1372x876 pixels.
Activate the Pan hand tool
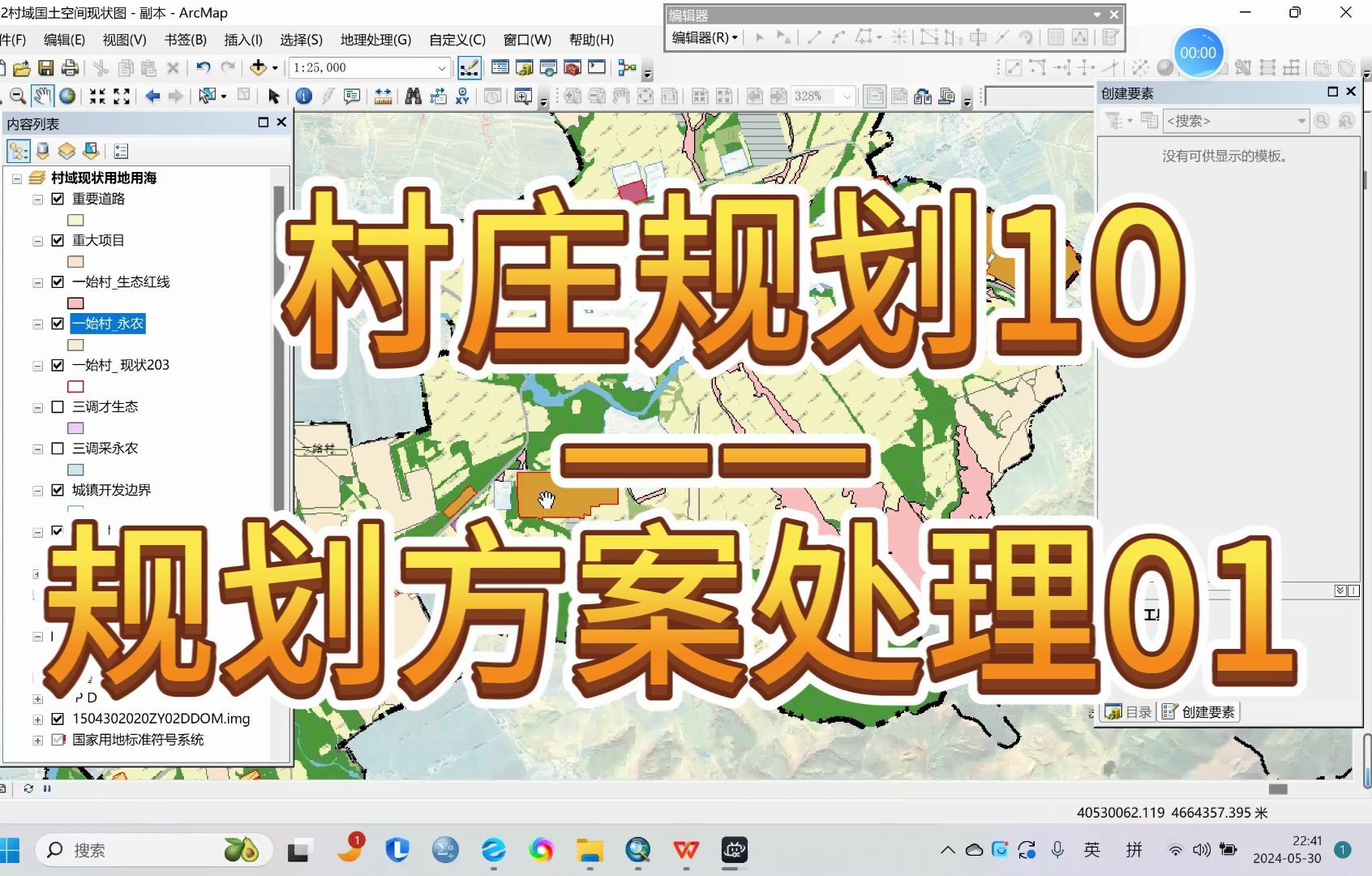tap(42, 97)
